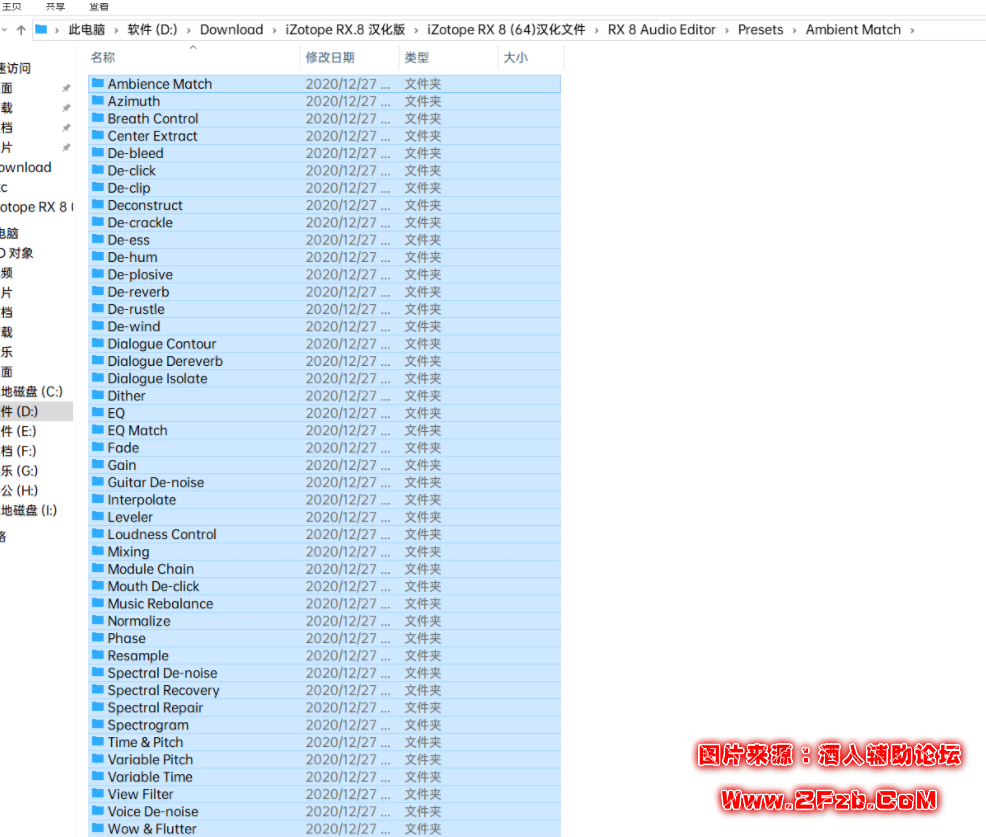
Task: Select Voice De-noise folder name
Action: [153, 811]
